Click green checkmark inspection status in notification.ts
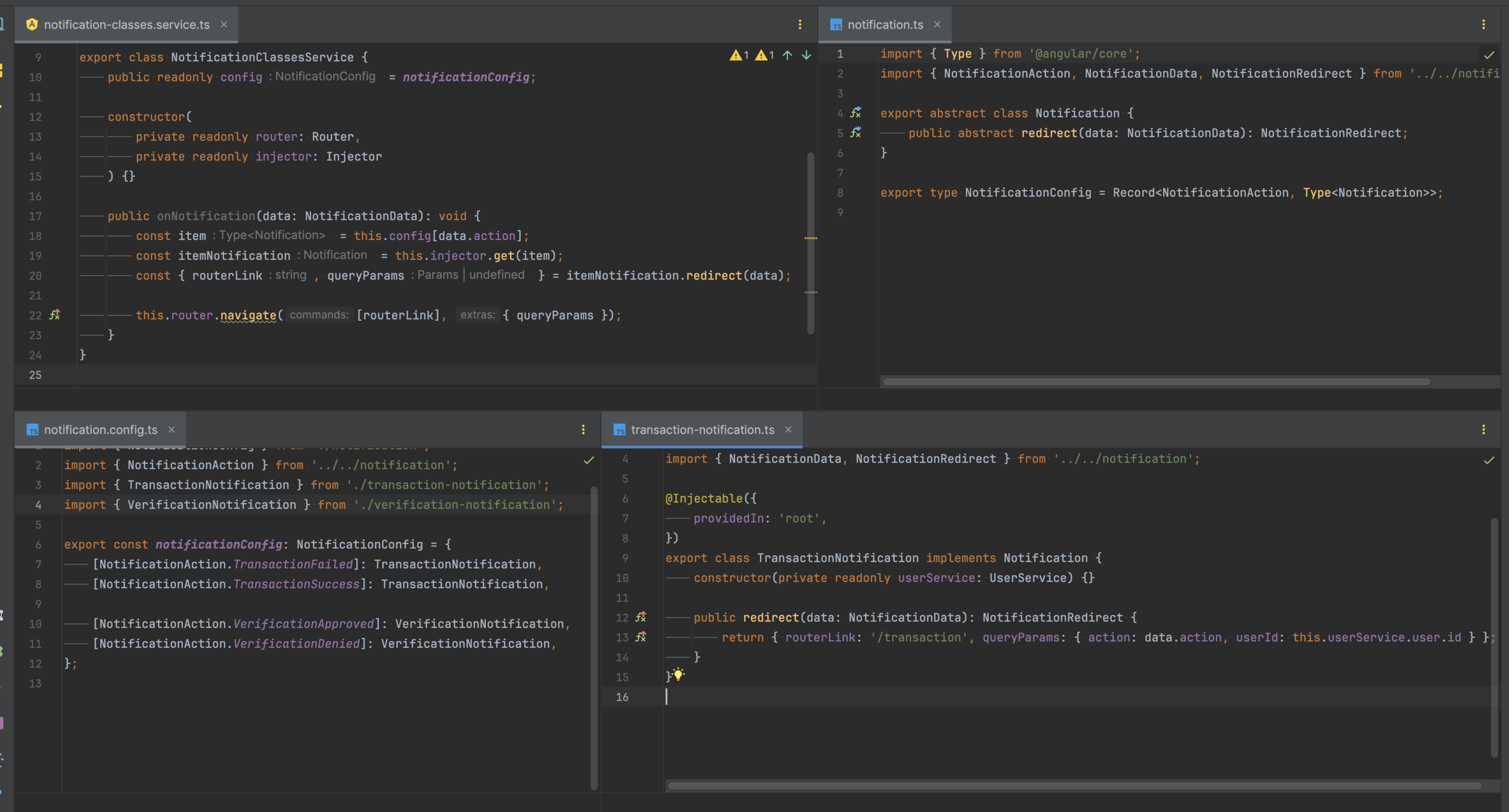 click(1489, 56)
